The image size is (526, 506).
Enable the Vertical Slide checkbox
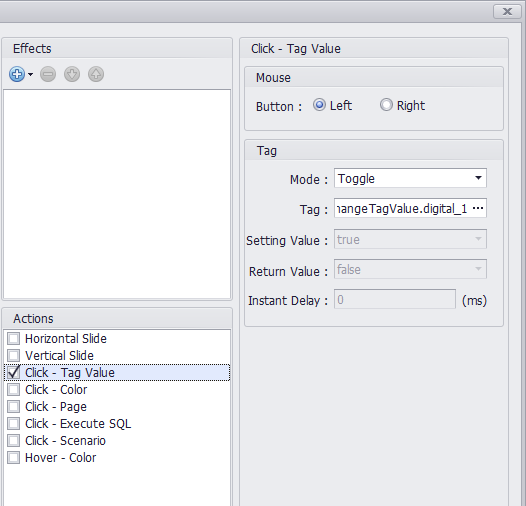coord(13,356)
